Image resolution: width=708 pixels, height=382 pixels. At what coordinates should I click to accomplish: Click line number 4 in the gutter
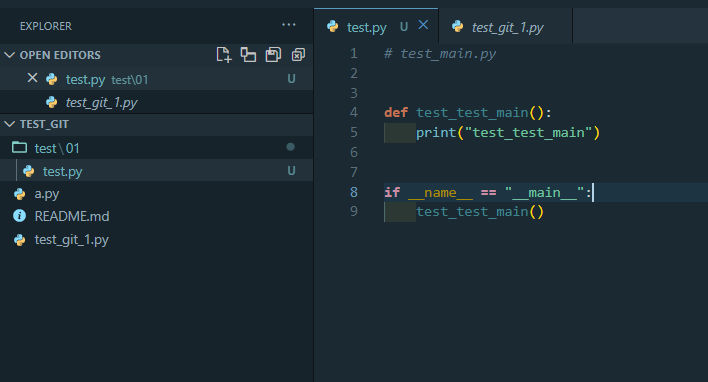tap(354, 112)
